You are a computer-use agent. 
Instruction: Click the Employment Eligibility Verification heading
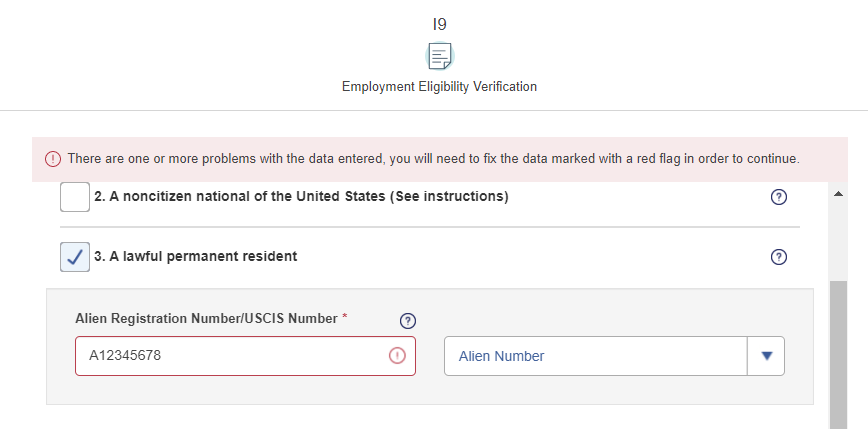440,87
